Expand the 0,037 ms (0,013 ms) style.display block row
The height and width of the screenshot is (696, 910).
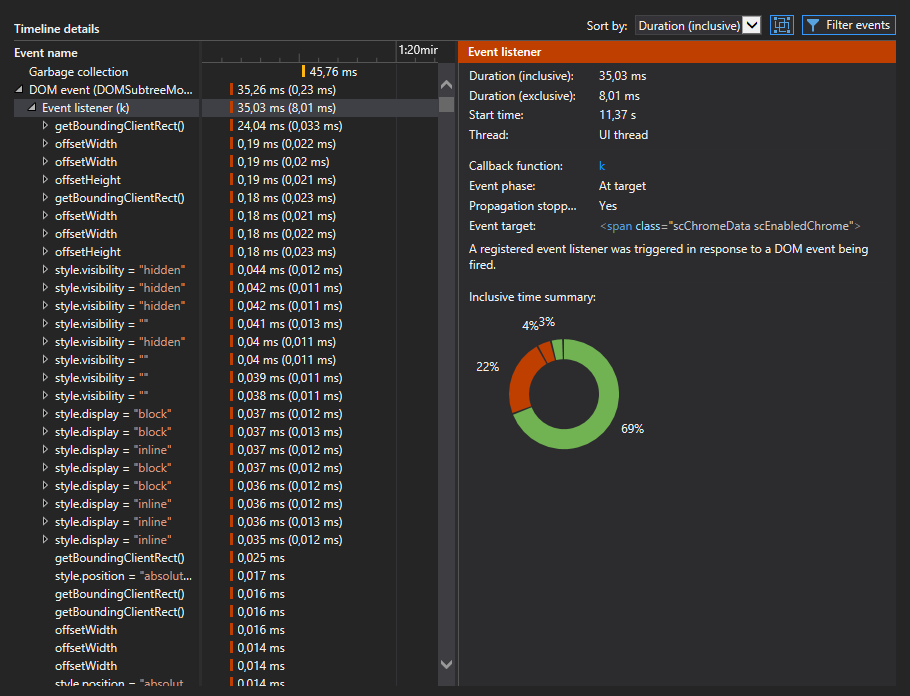tap(45, 431)
